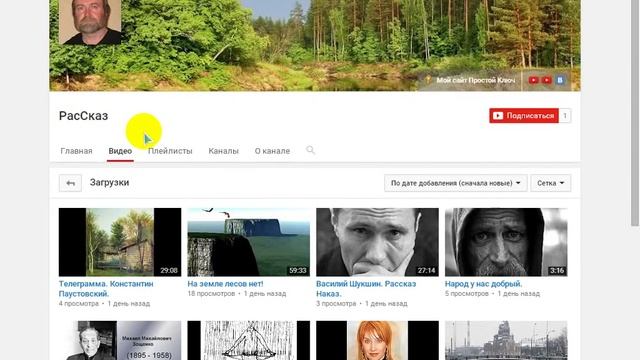Click the 5 просмотров view count
The width and height of the screenshot is (640, 360).
click(x=467, y=294)
